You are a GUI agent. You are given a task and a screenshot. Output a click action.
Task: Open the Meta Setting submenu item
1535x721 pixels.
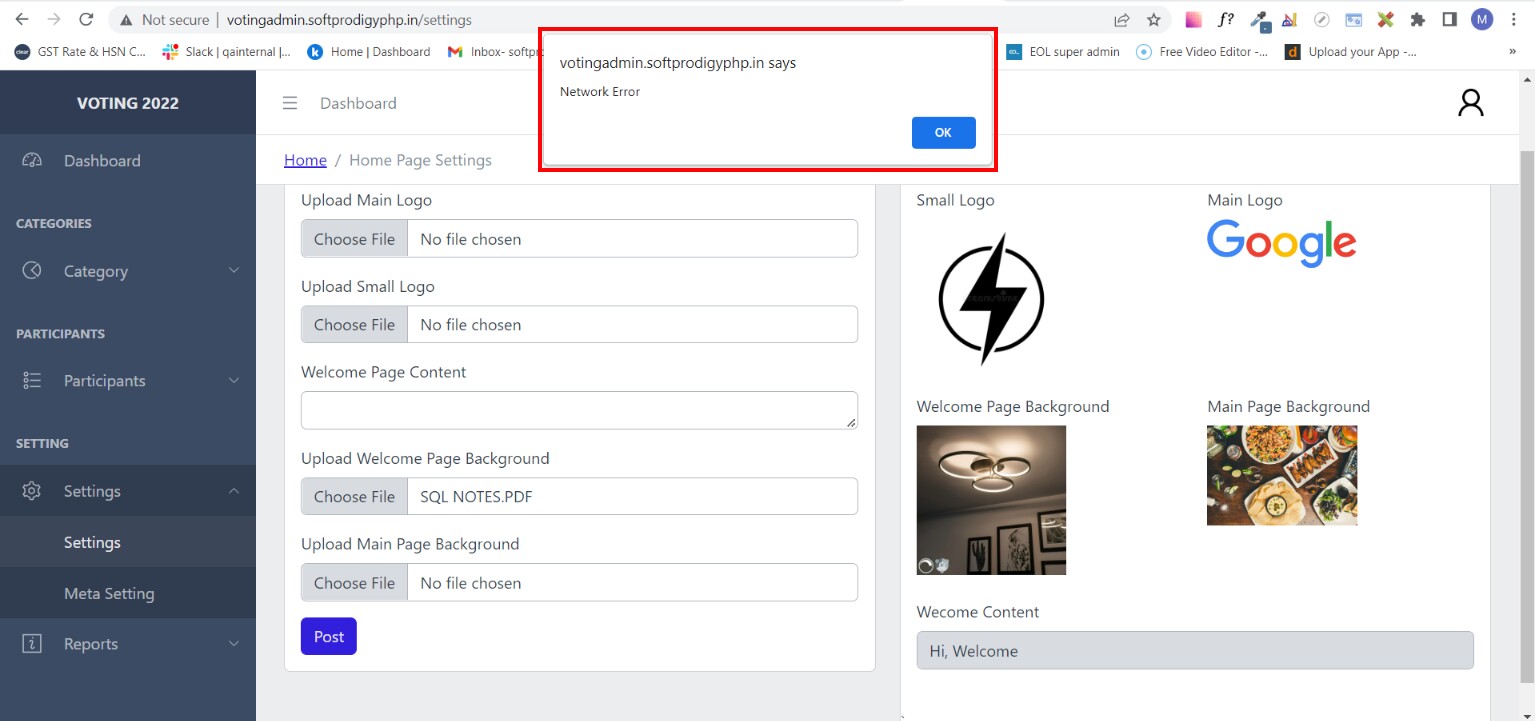tap(128, 593)
